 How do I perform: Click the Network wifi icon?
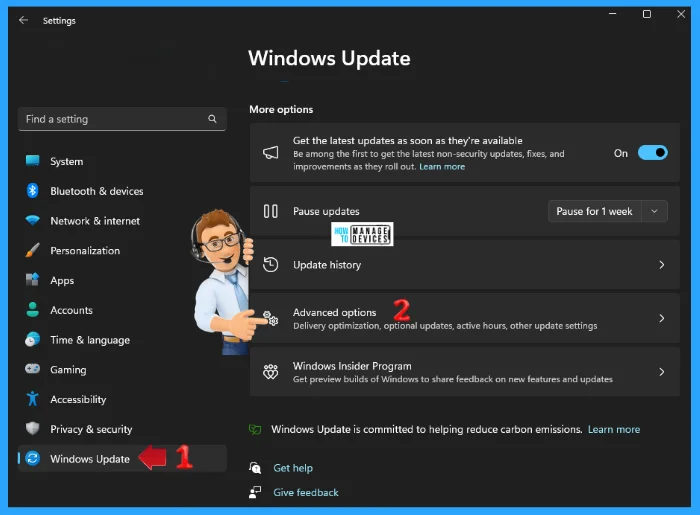[33, 220]
